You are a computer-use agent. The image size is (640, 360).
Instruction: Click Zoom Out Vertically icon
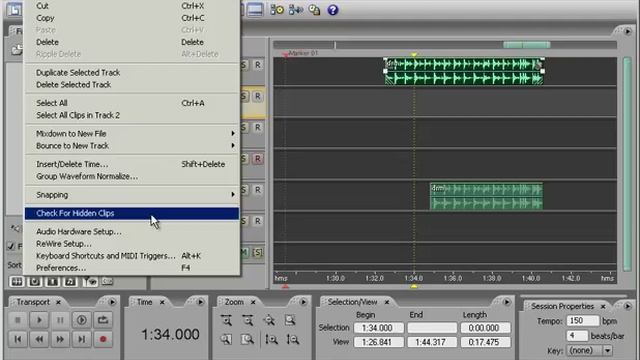[292, 339]
